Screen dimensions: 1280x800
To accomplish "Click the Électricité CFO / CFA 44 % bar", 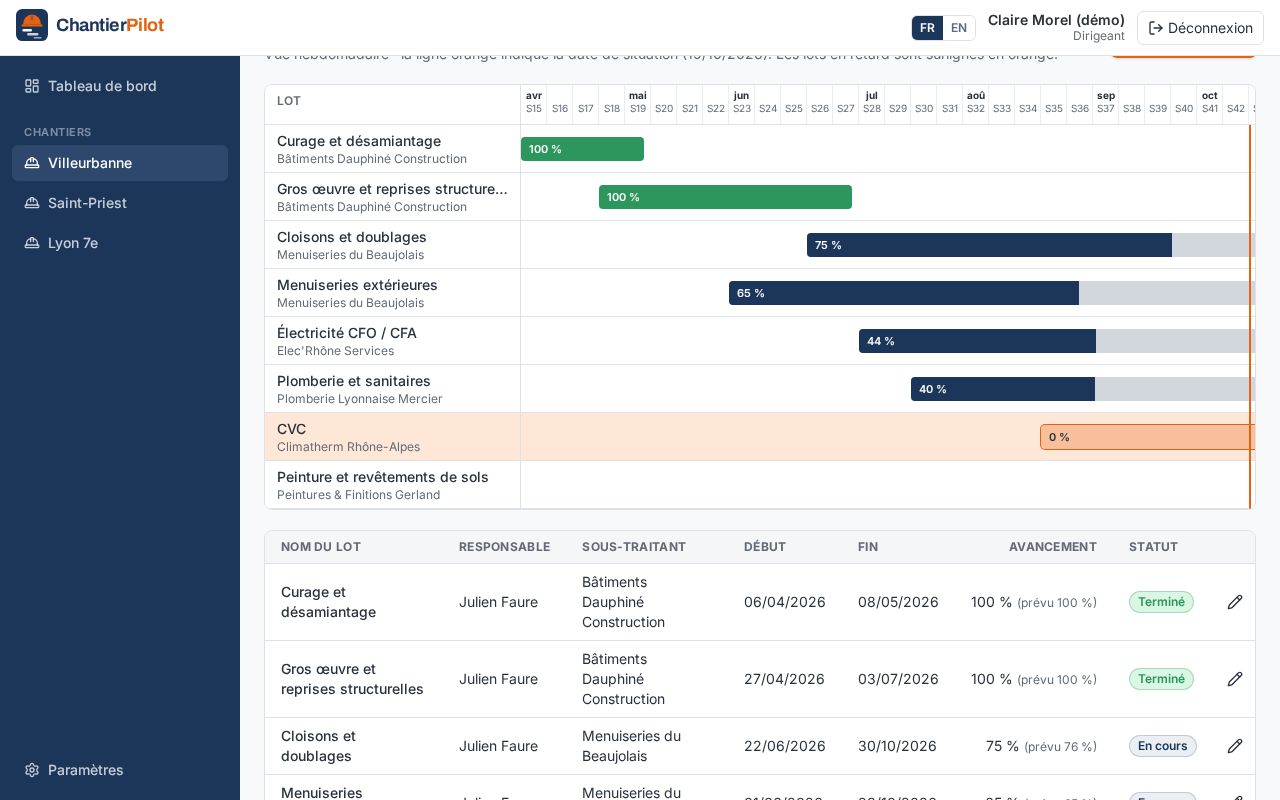I will 1057,341.
